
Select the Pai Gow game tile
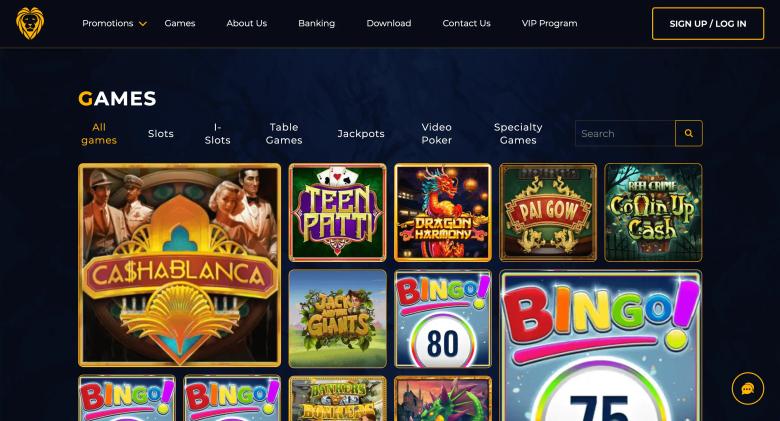pyautogui.click(x=548, y=212)
